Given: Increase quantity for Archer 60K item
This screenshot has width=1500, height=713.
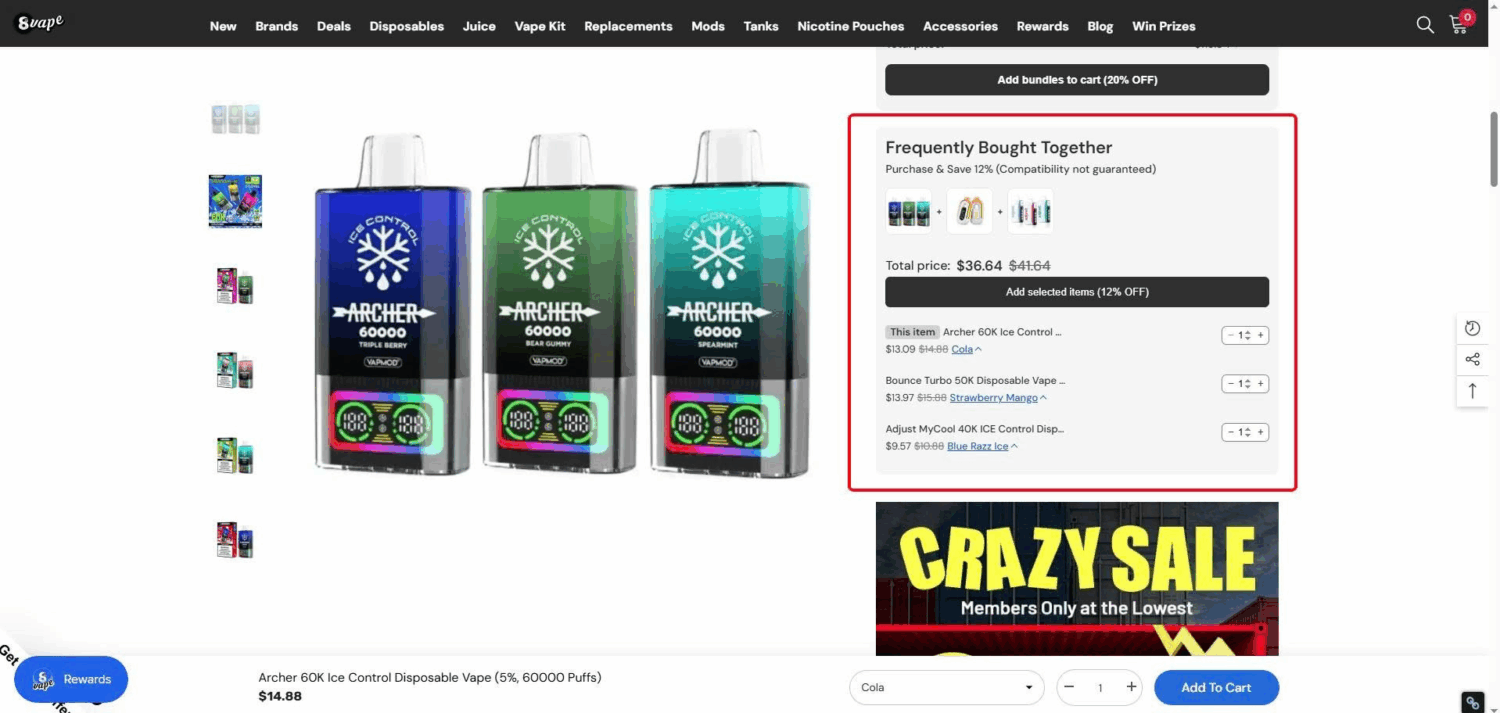Looking at the screenshot, I should coord(1261,335).
